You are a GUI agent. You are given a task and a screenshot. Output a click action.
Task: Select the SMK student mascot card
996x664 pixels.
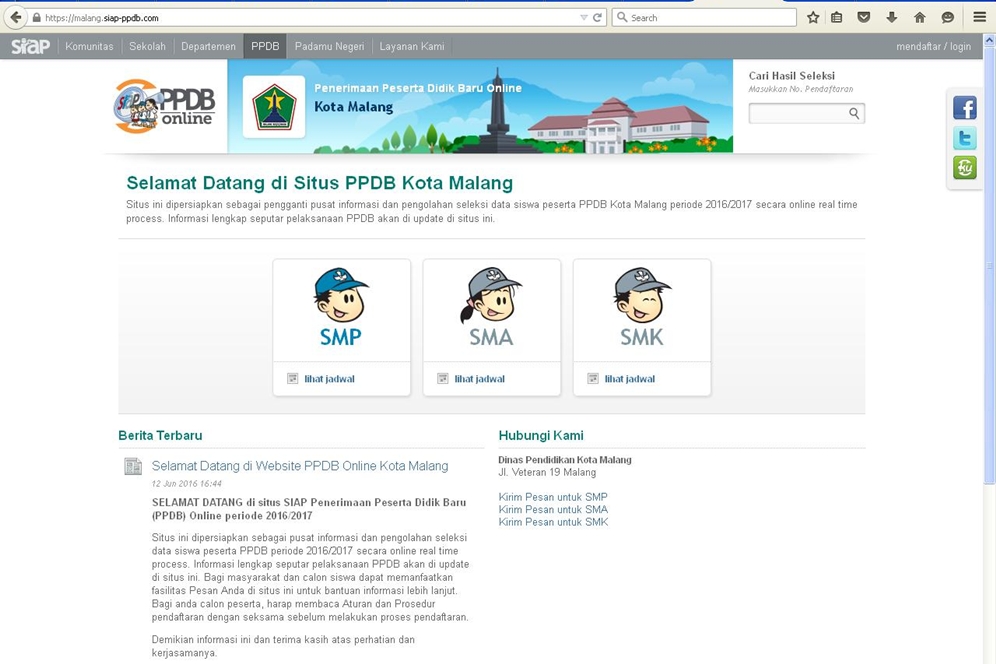click(641, 309)
